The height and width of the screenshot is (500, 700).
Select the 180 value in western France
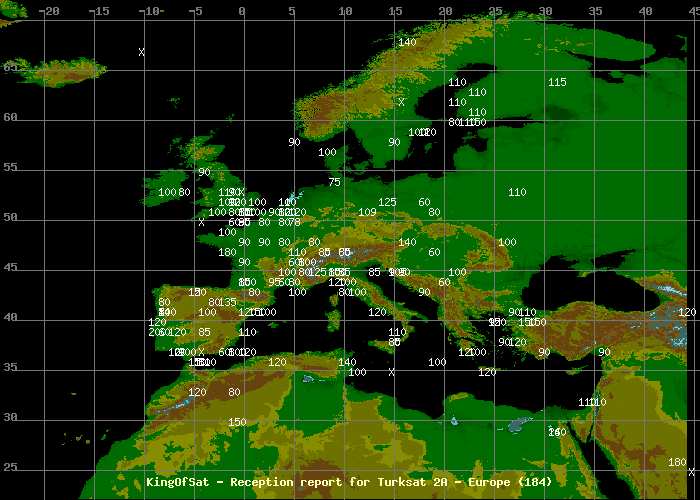point(227,252)
